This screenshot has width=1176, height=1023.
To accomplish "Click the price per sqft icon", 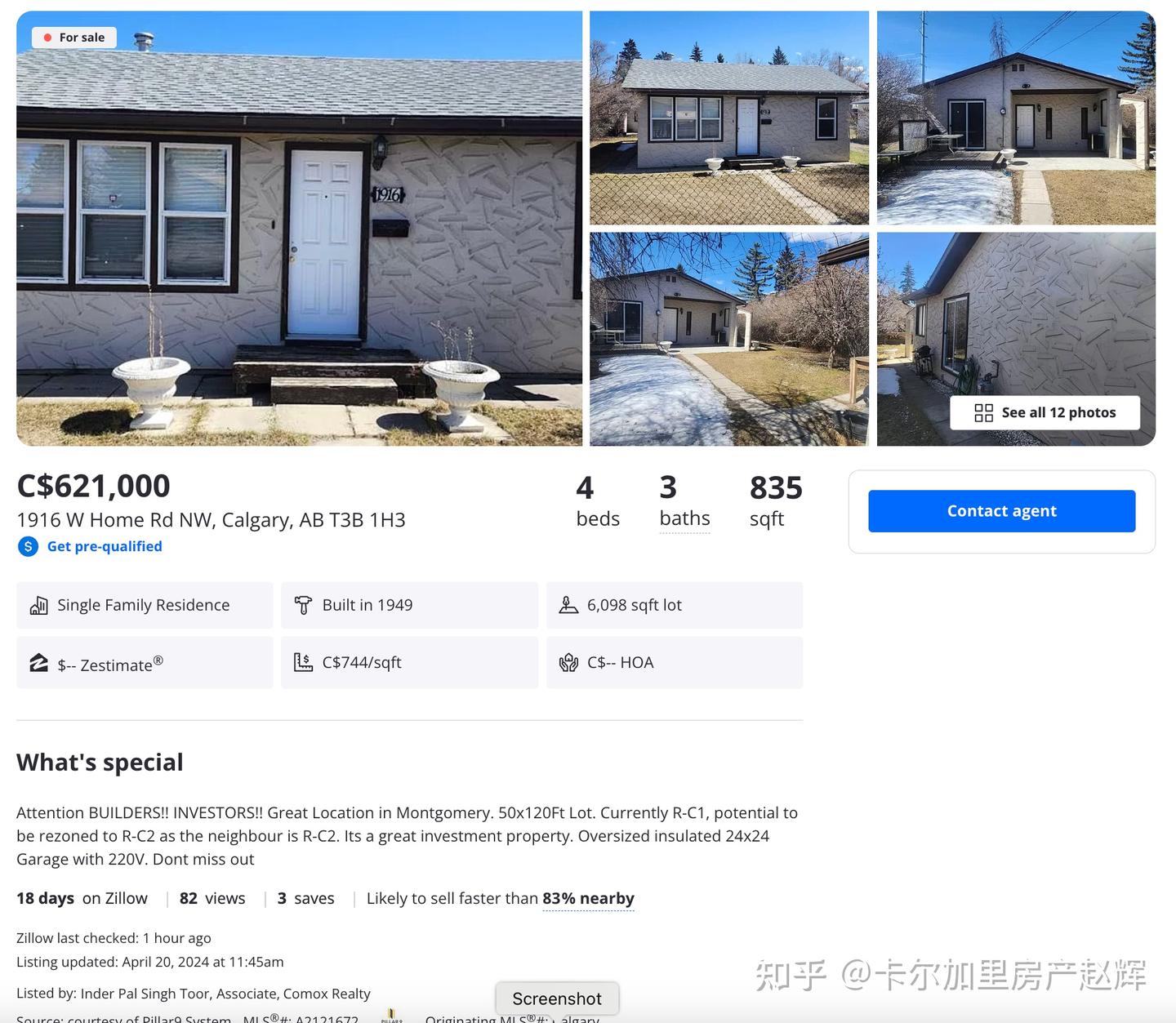I will (303, 662).
